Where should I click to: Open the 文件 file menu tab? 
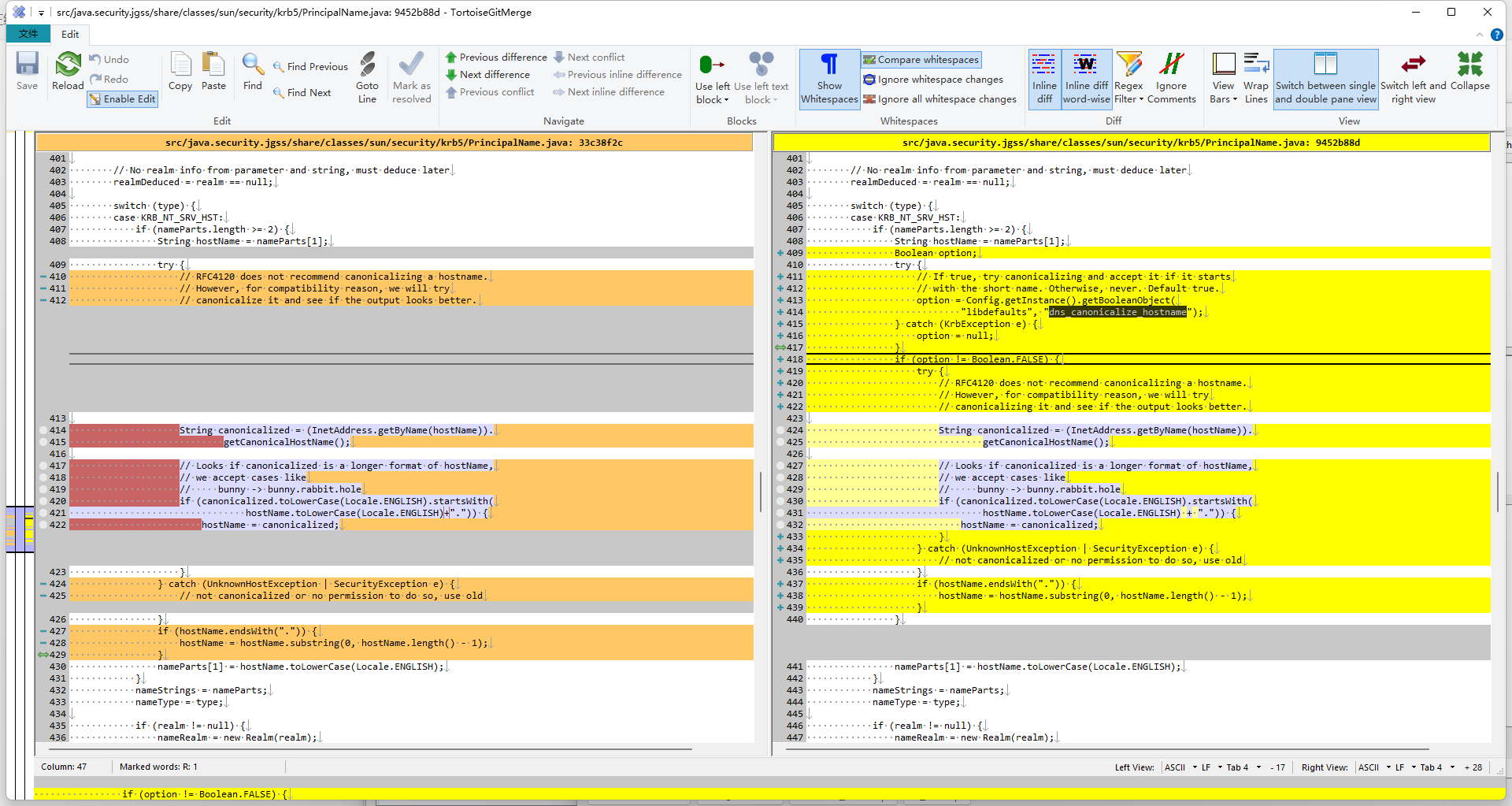28,34
